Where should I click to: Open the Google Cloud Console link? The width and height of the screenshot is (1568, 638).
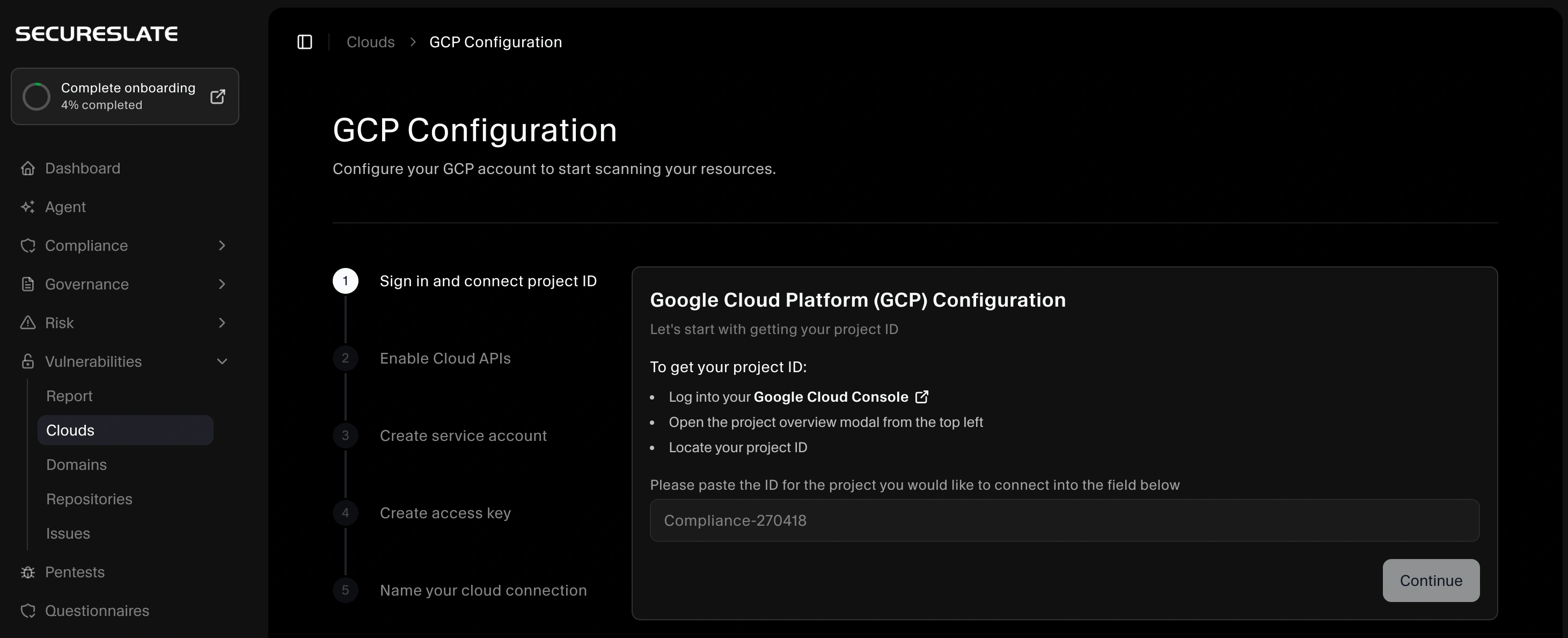point(830,397)
